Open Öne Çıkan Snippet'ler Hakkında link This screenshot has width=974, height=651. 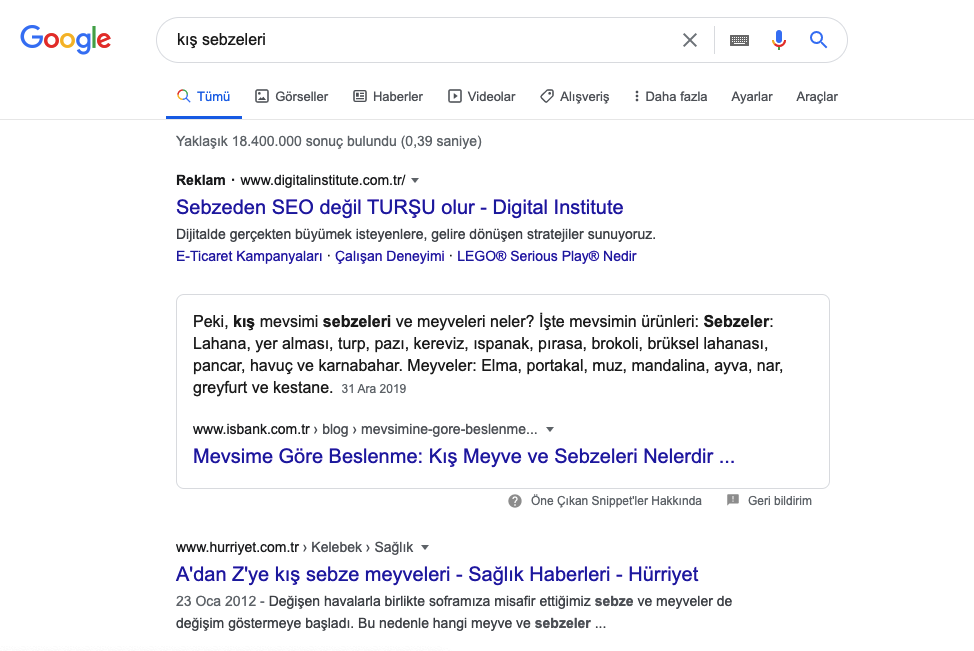pyautogui.click(x=616, y=501)
